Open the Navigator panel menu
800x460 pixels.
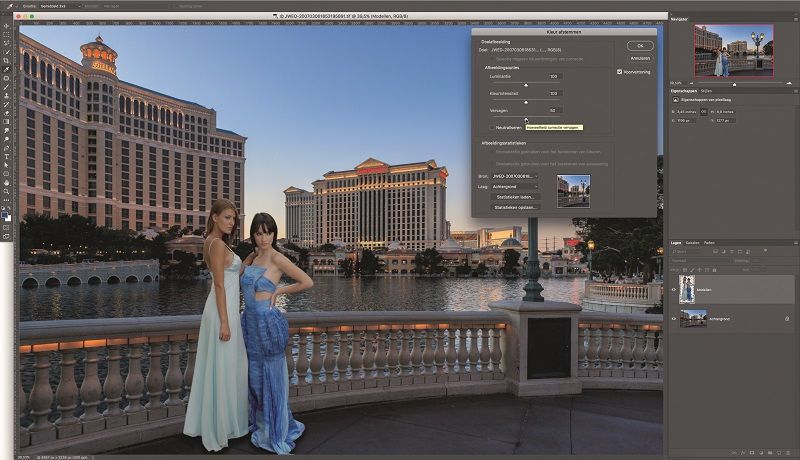click(x=795, y=19)
